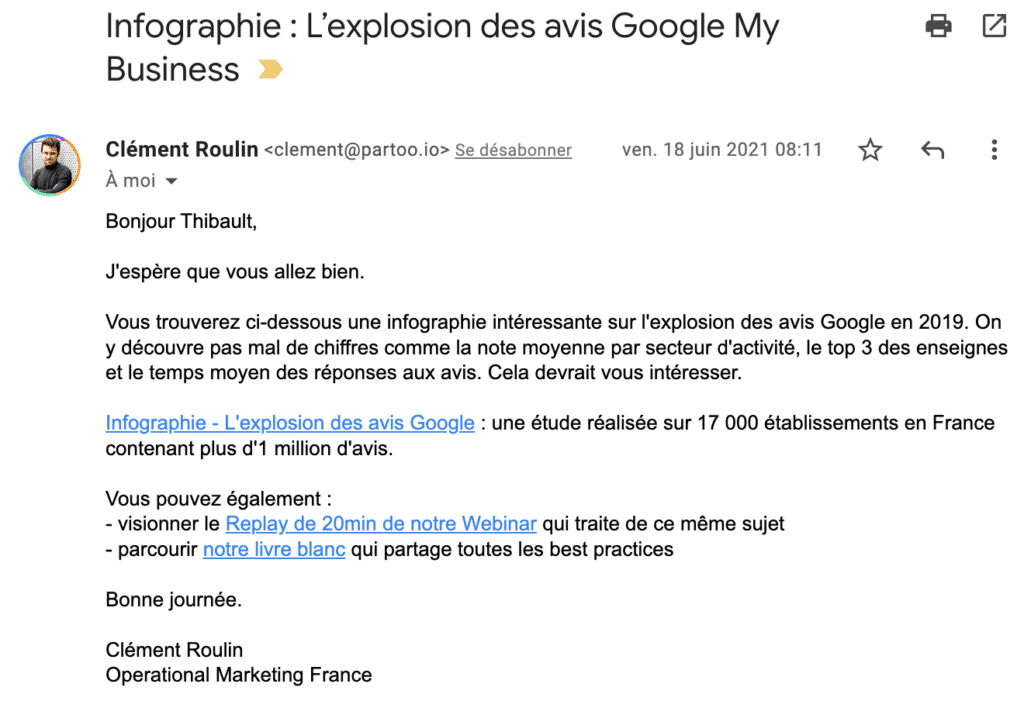Screen dimensions: 1024x701
Task: Open the three-dot more options menu
Action: coord(994,150)
